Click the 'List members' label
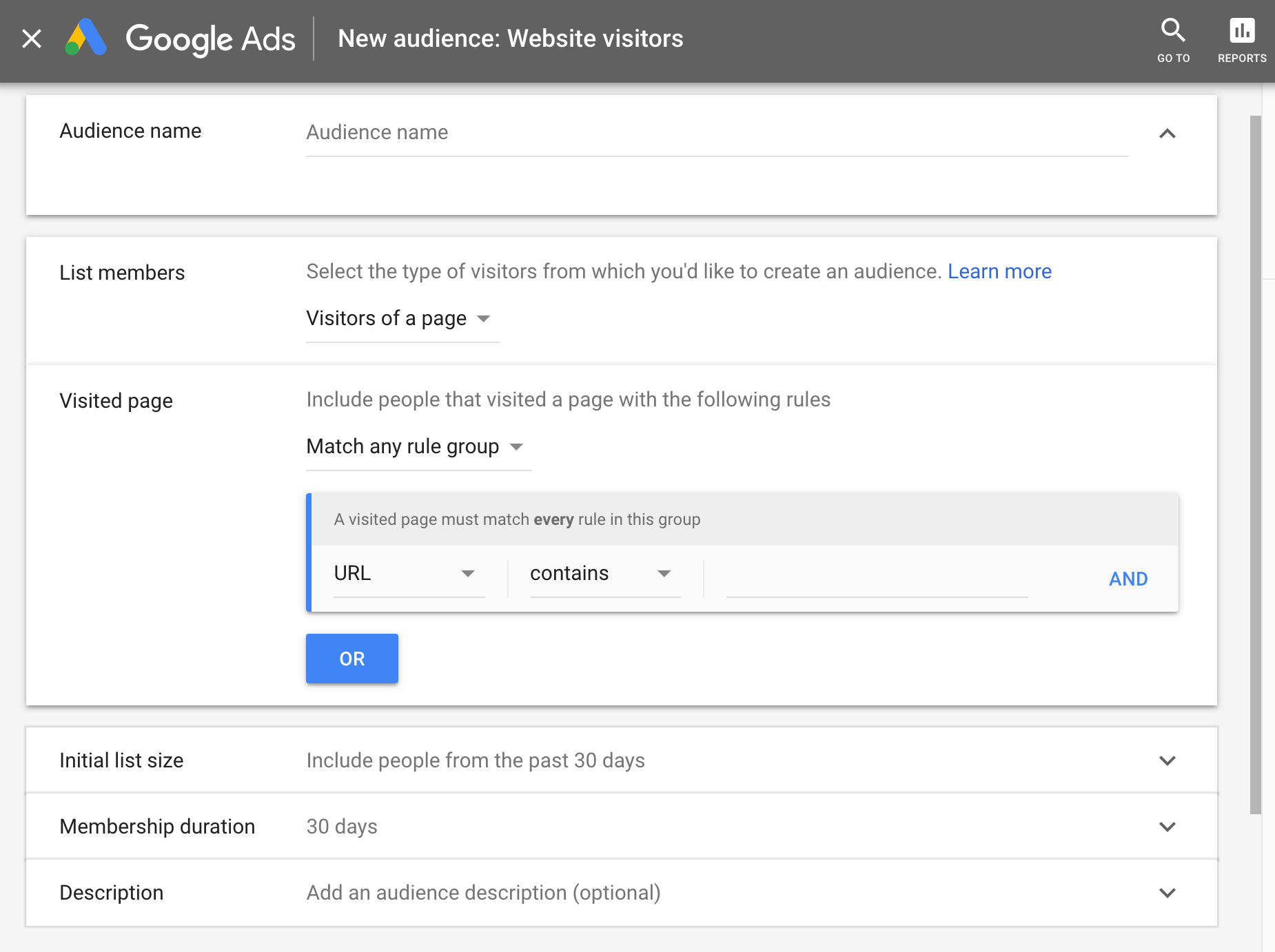The image size is (1275, 952). [x=122, y=273]
